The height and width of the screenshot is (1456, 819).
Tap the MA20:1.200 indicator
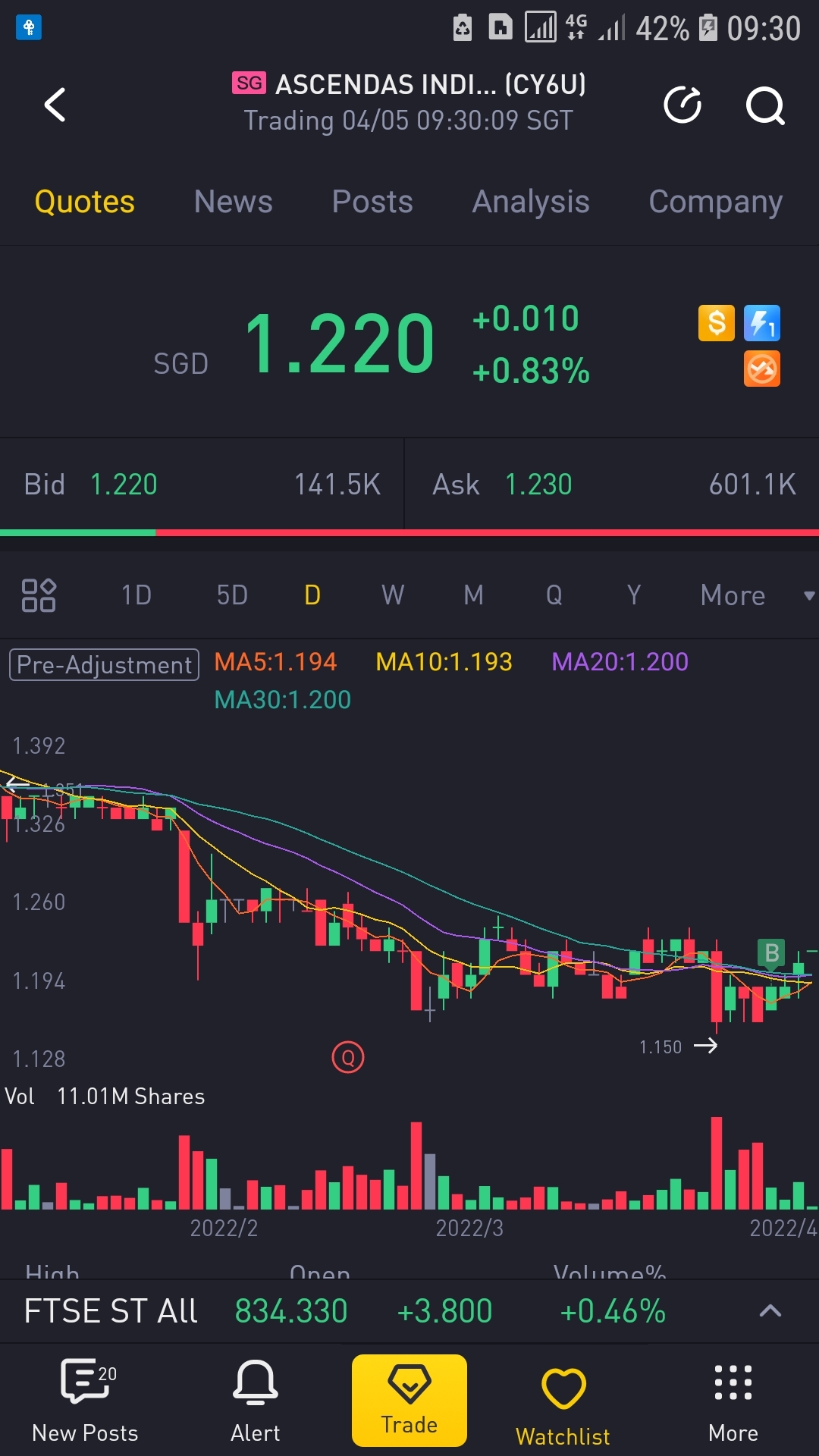pyautogui.click(x=620, y=662)
